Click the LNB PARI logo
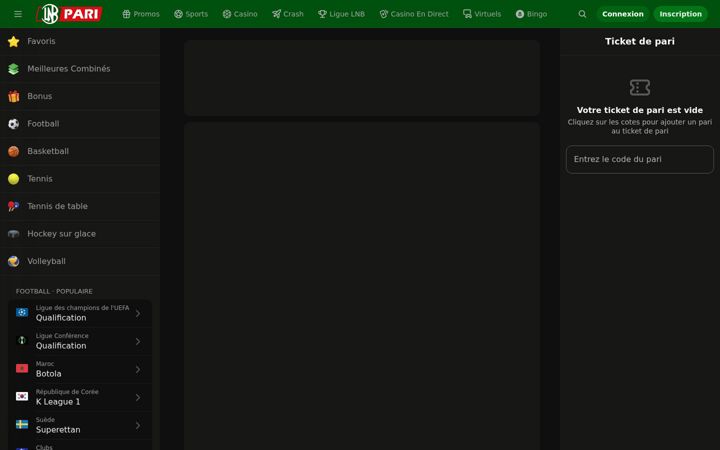Screen dimensions: 720x450 pyautogui.click(x=69, y=14)
